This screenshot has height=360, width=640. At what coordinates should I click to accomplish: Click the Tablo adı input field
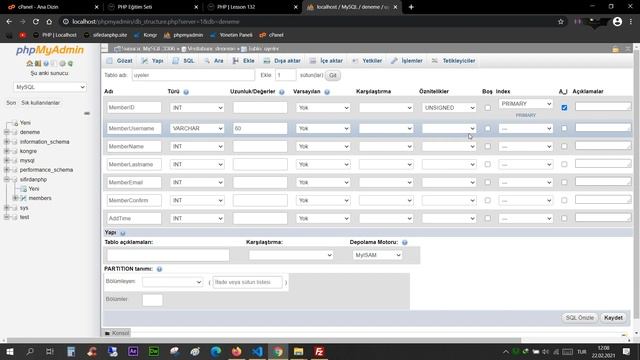[193, 76]
